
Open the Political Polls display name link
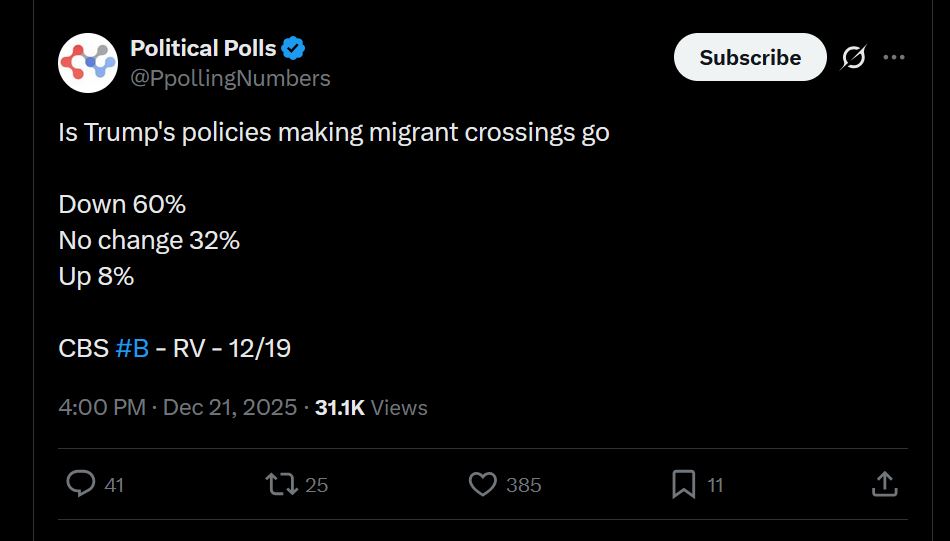coord(203,48)
